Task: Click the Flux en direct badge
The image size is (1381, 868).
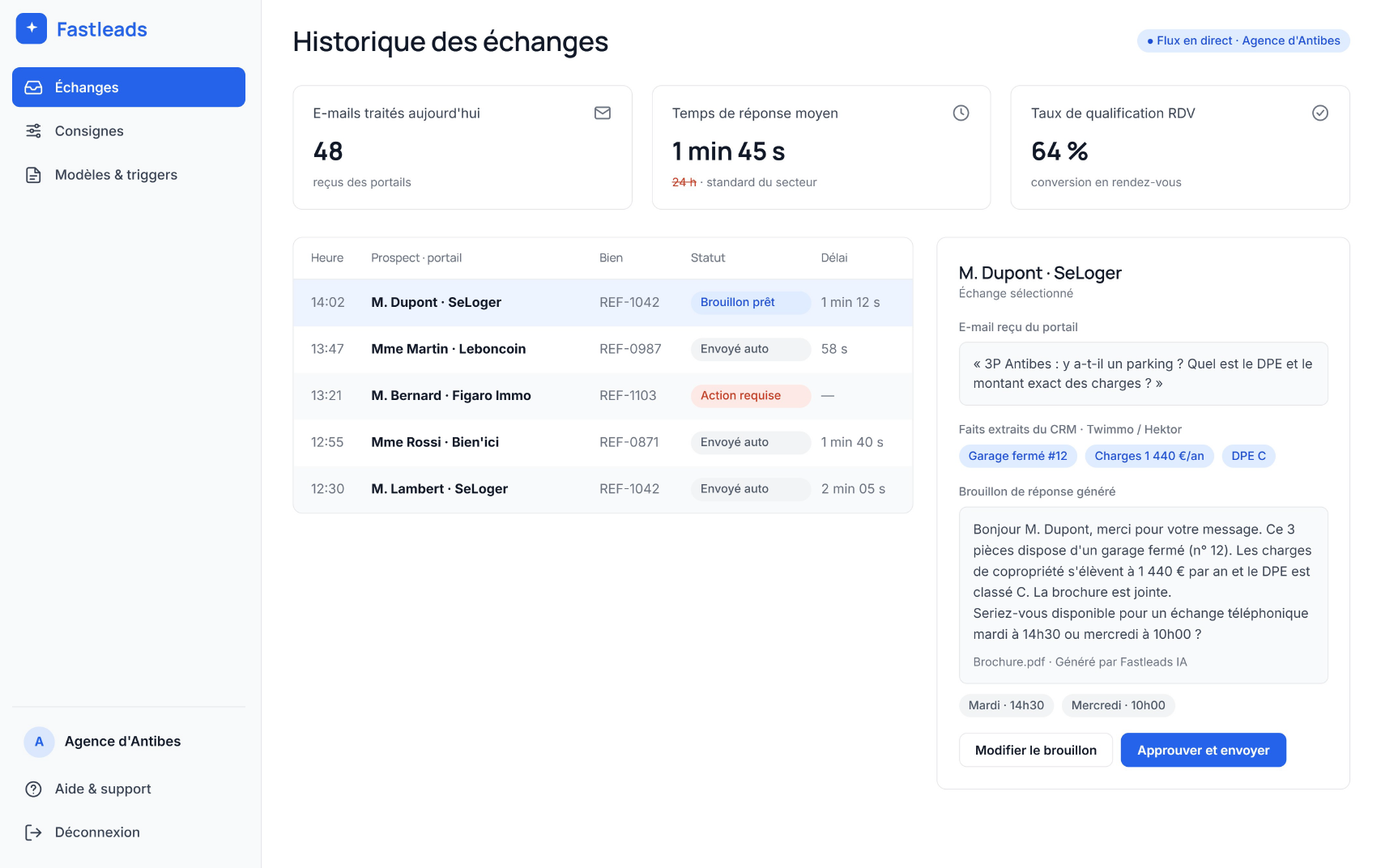Action: click(1243, 40)
